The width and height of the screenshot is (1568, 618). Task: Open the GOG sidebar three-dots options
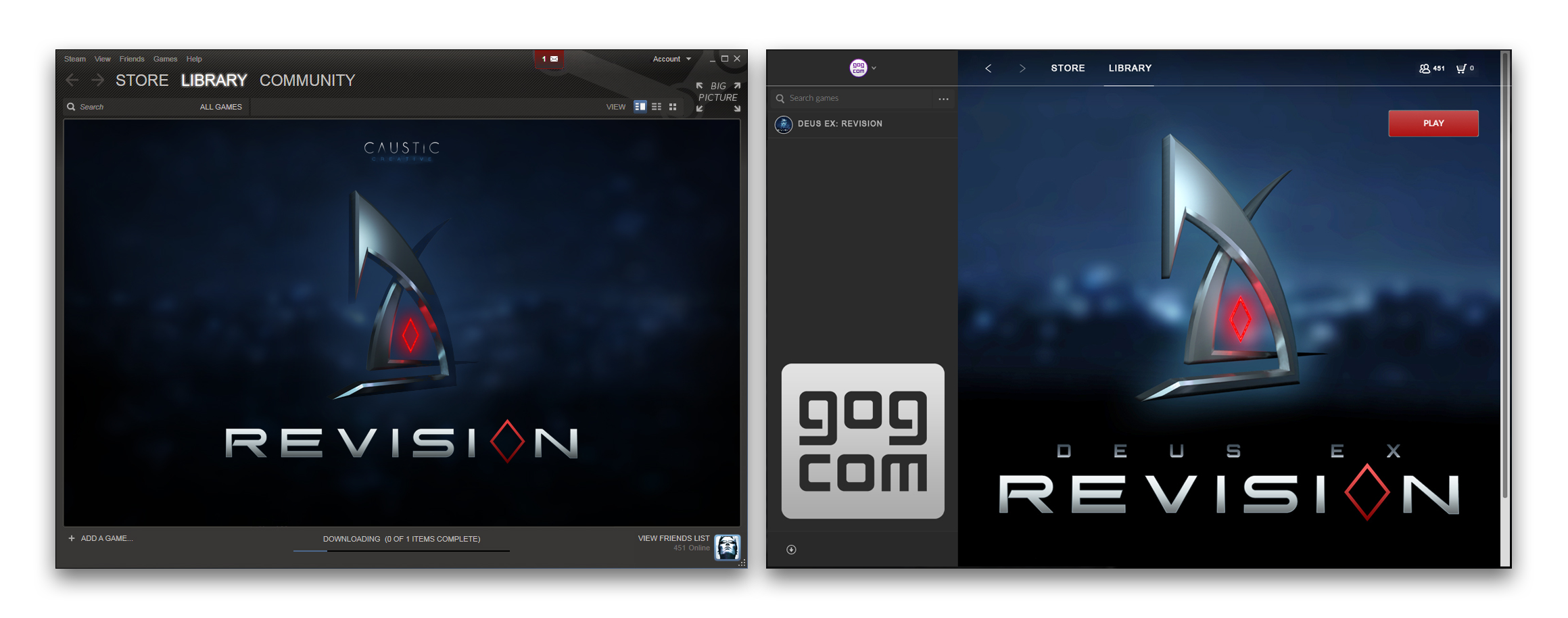[x=943, y=99]
